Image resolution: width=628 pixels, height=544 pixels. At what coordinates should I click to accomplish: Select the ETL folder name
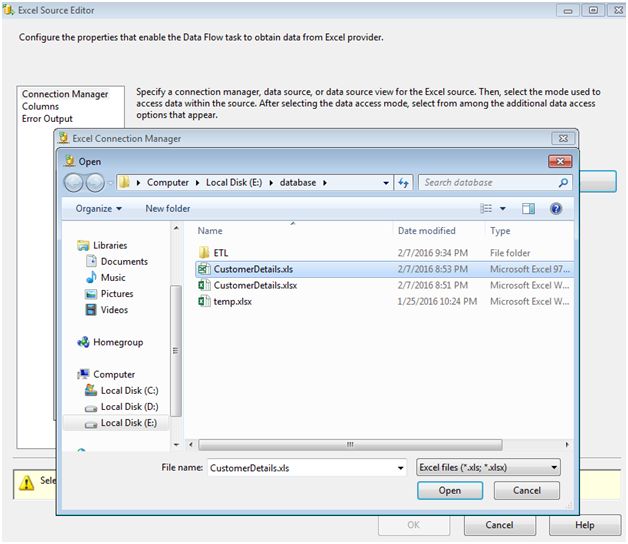[221, 253]
